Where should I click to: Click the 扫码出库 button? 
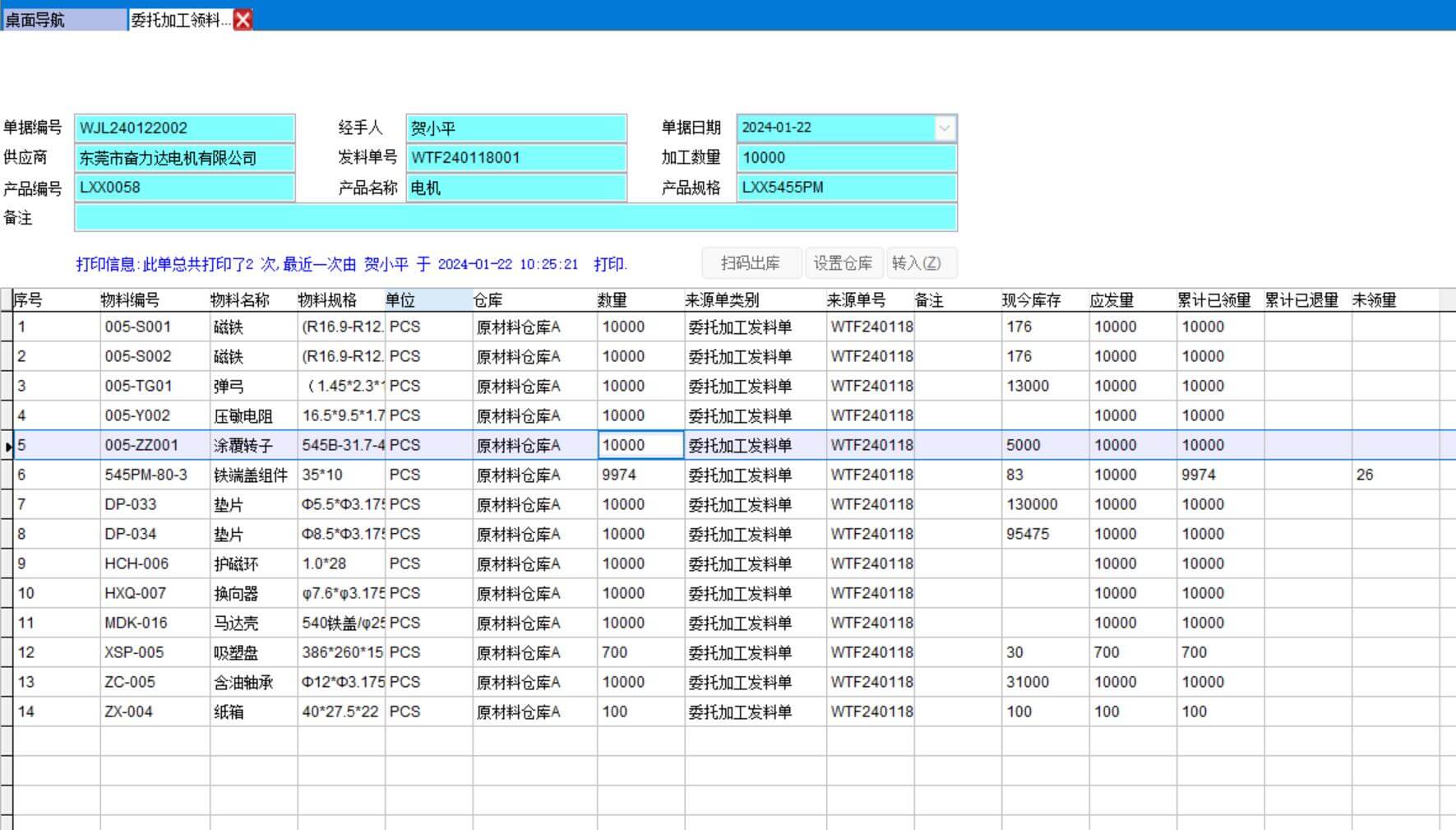tap(751, 263)
